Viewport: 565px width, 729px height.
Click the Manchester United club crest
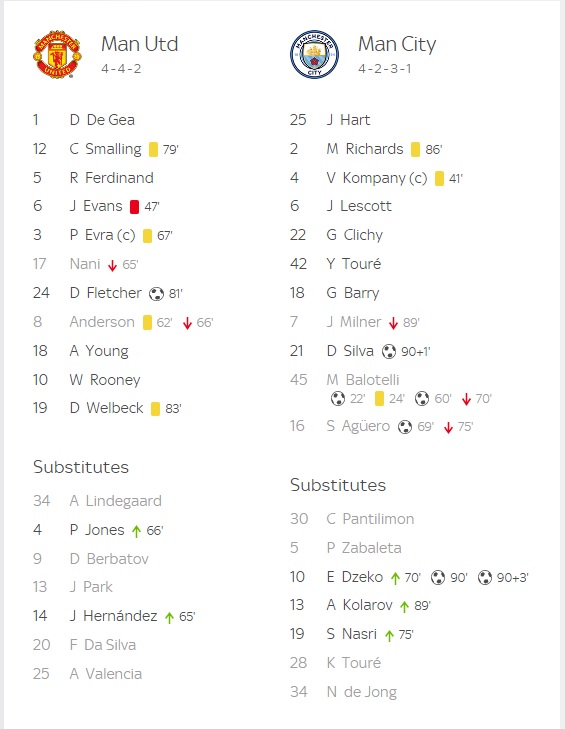[57, 54]
